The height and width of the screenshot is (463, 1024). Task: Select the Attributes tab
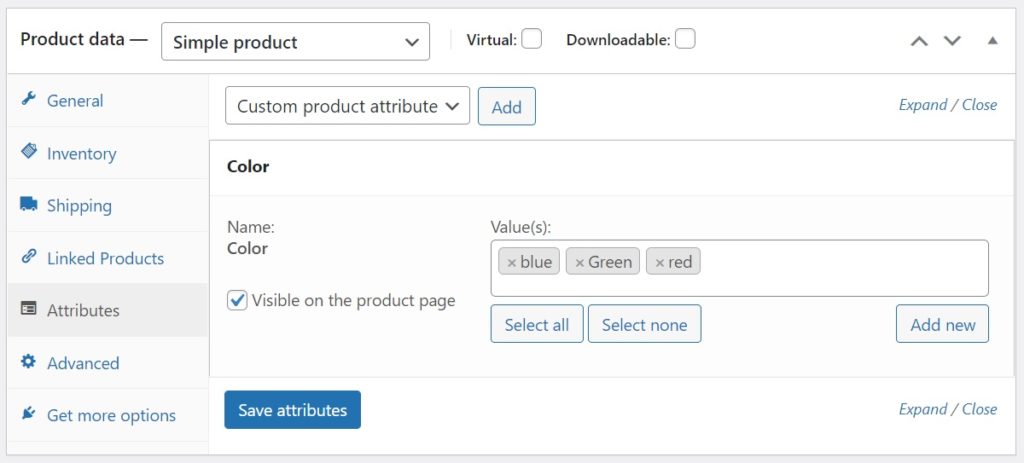click(x=108, y=310)
